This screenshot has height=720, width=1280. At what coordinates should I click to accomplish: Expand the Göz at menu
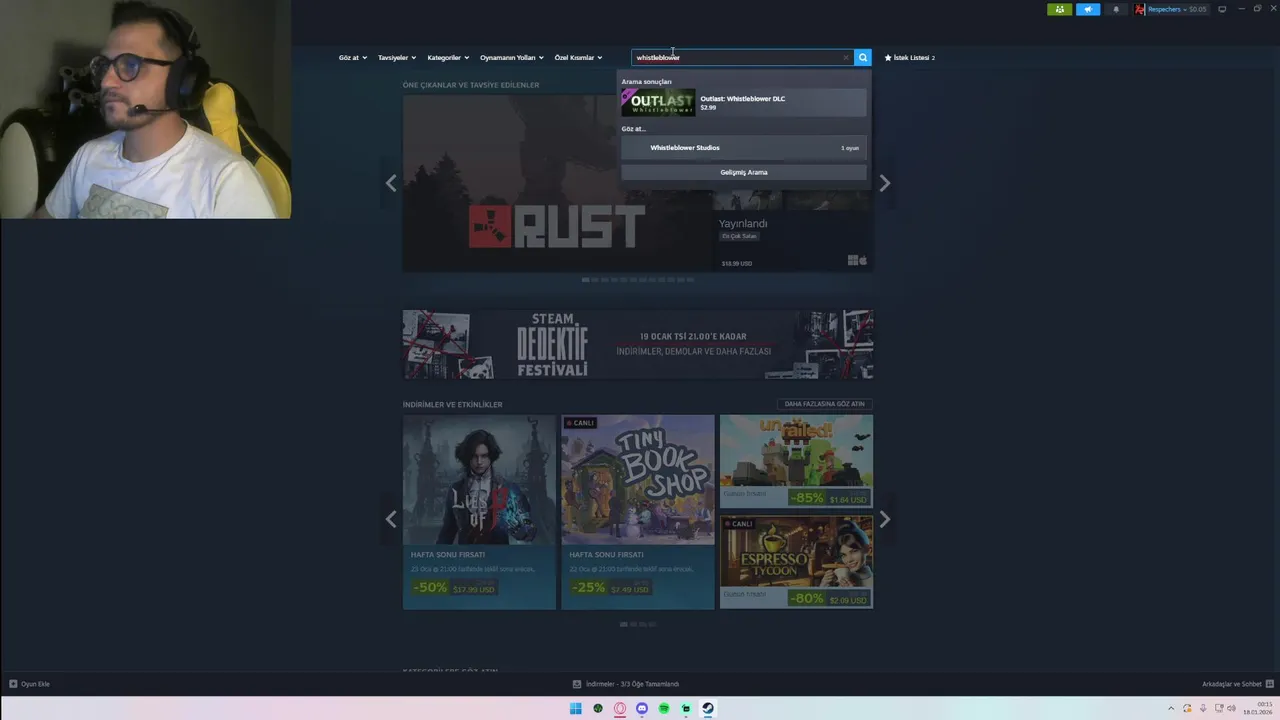click(352, 58)
